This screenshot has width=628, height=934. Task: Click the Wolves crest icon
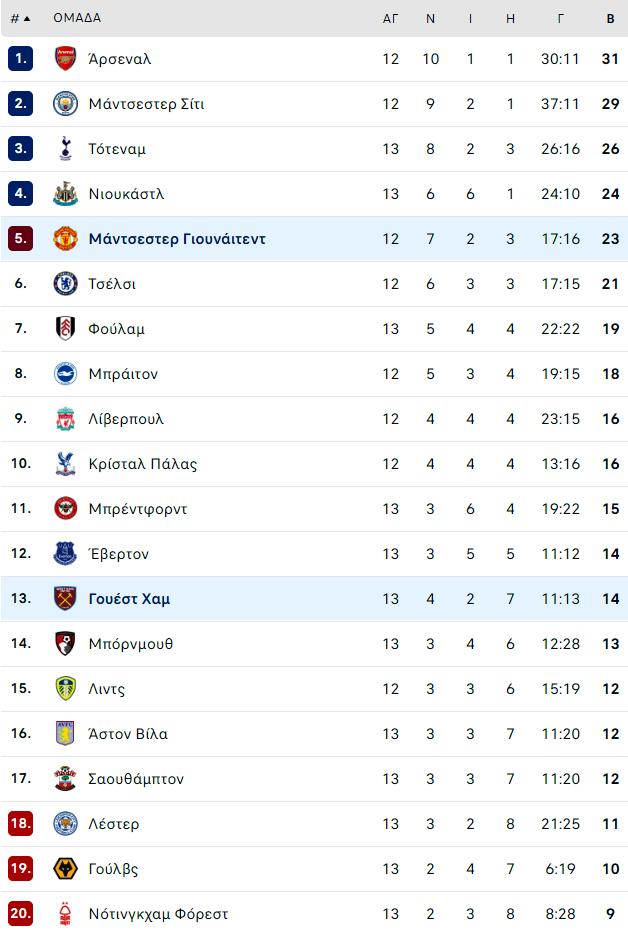[x=65, y=869]
